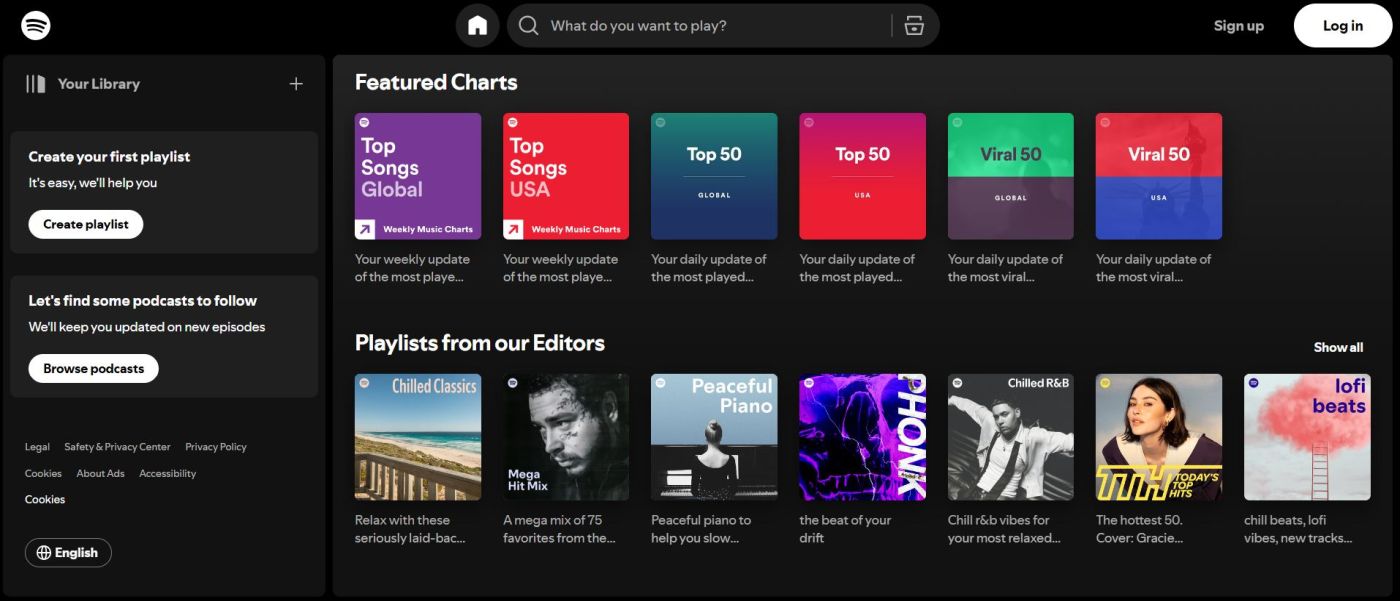
Task: Open Safety & Privacy Center link
Action: (x=117, y=447)
